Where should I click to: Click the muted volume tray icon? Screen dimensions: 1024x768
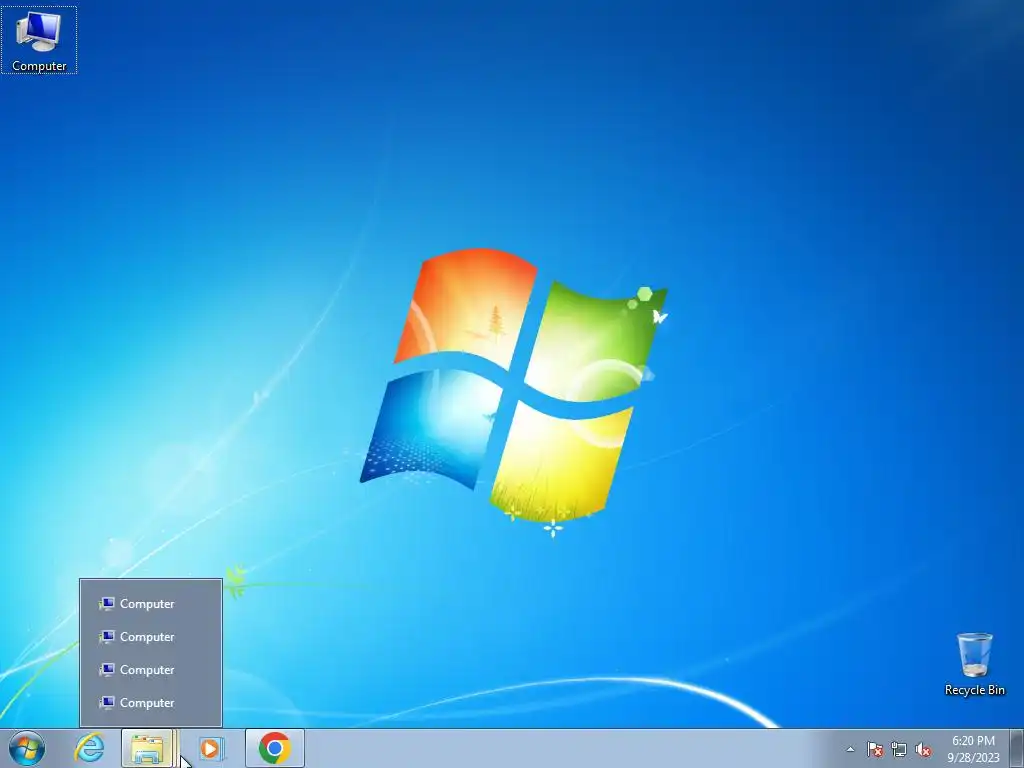point(923,749)
